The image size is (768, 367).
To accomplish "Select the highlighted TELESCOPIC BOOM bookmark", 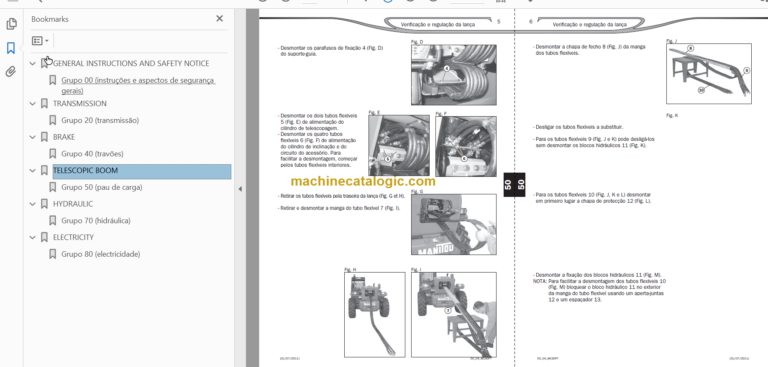I will (x=142, y=171).
